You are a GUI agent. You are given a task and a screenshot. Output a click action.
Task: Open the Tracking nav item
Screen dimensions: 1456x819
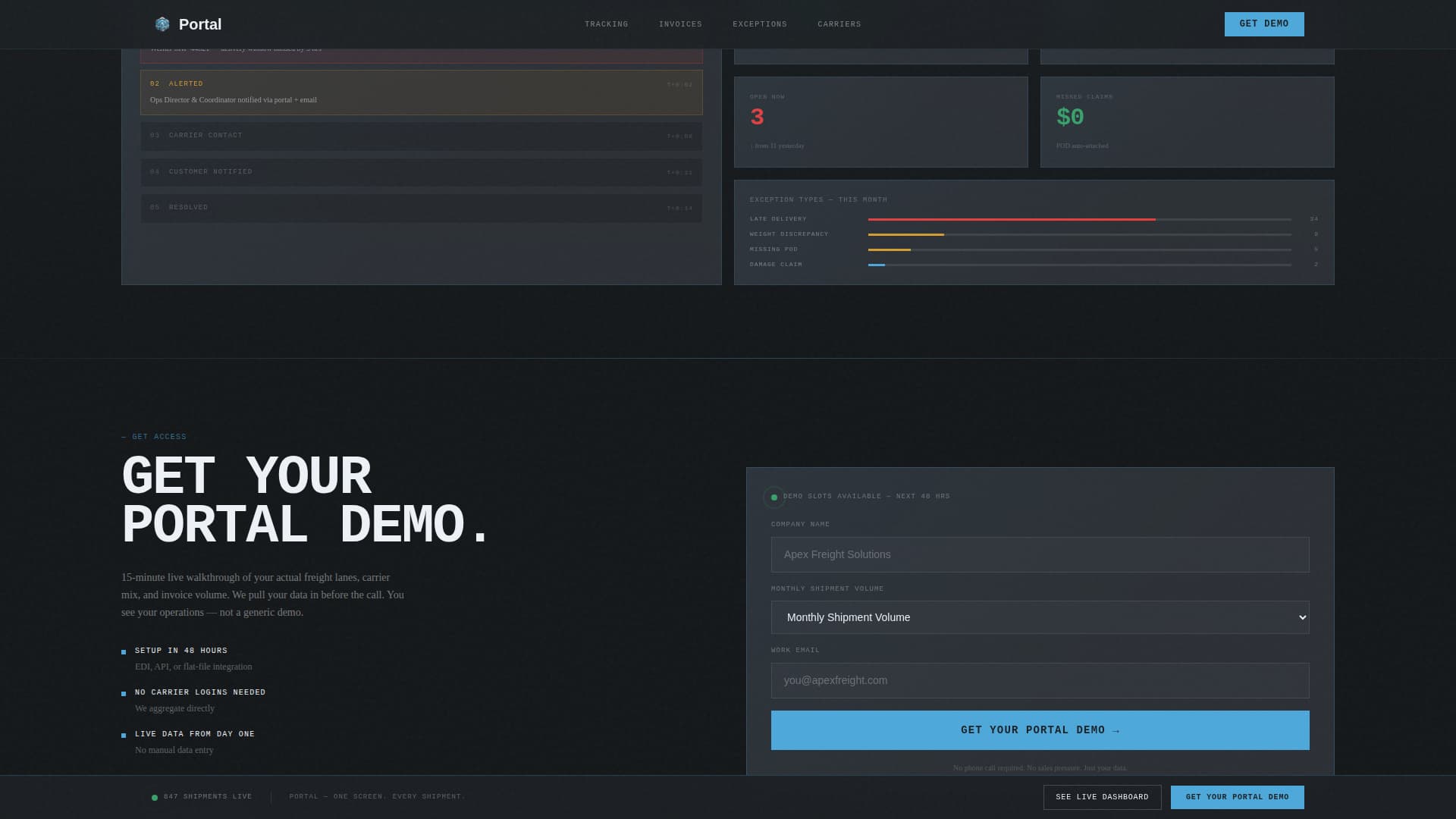(x=606, y=24)
